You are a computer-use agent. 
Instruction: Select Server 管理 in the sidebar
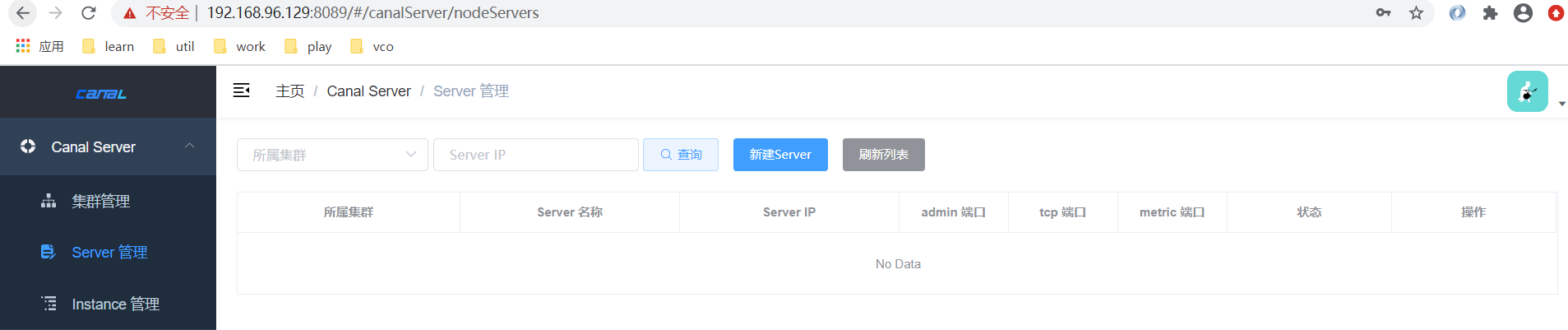(x=108, y=252)
